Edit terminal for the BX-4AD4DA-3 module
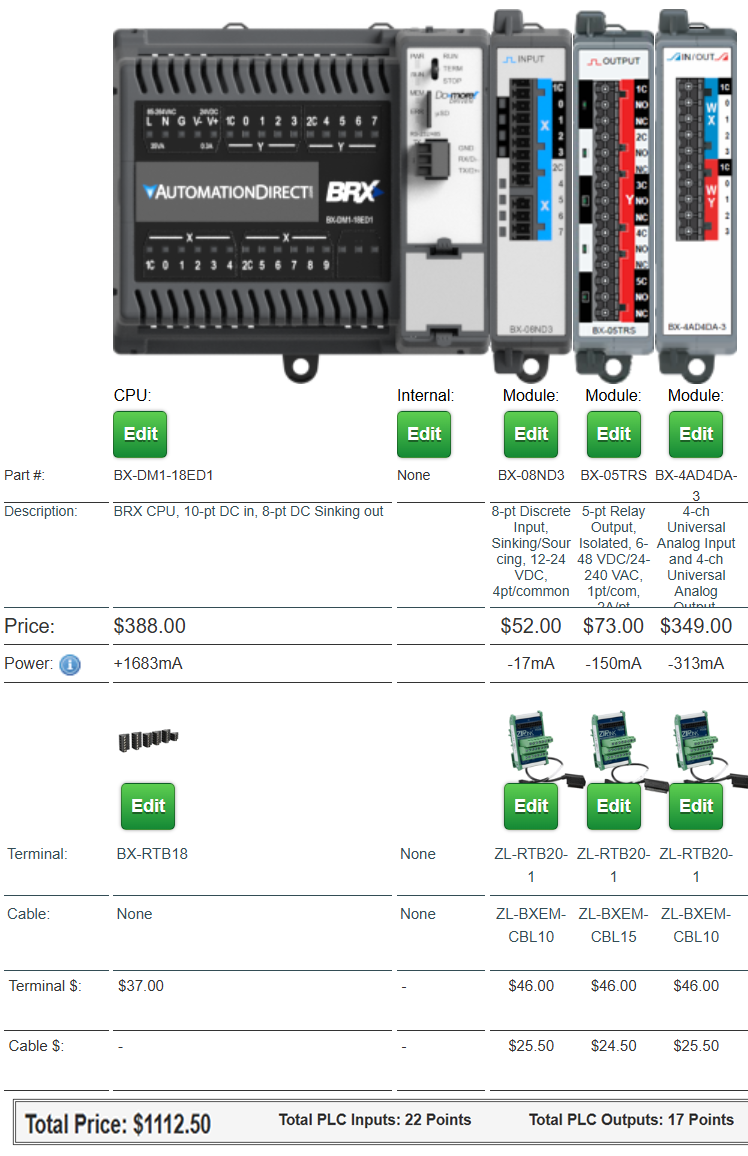 click(697, 806)
